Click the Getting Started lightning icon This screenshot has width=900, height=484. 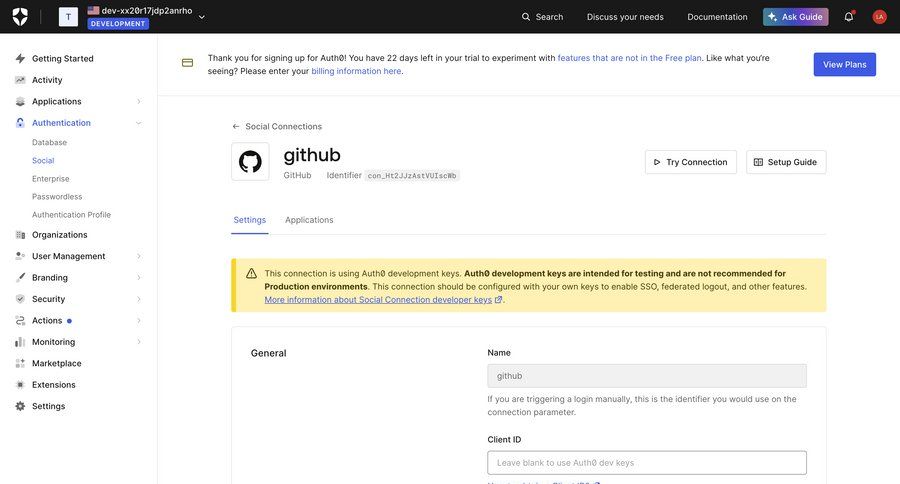coord(20,59)
